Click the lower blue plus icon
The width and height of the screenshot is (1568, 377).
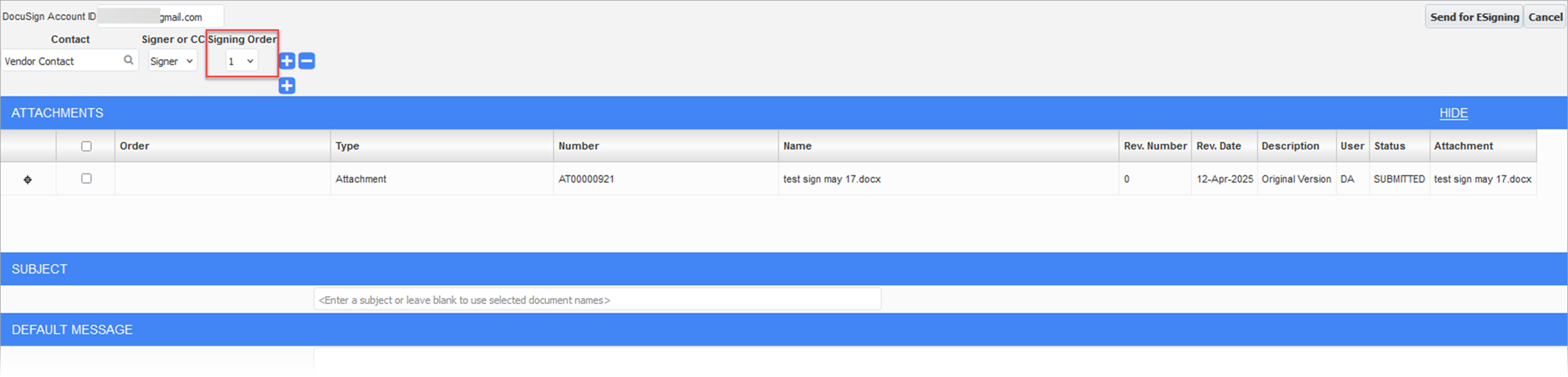(x=287, y=86)
